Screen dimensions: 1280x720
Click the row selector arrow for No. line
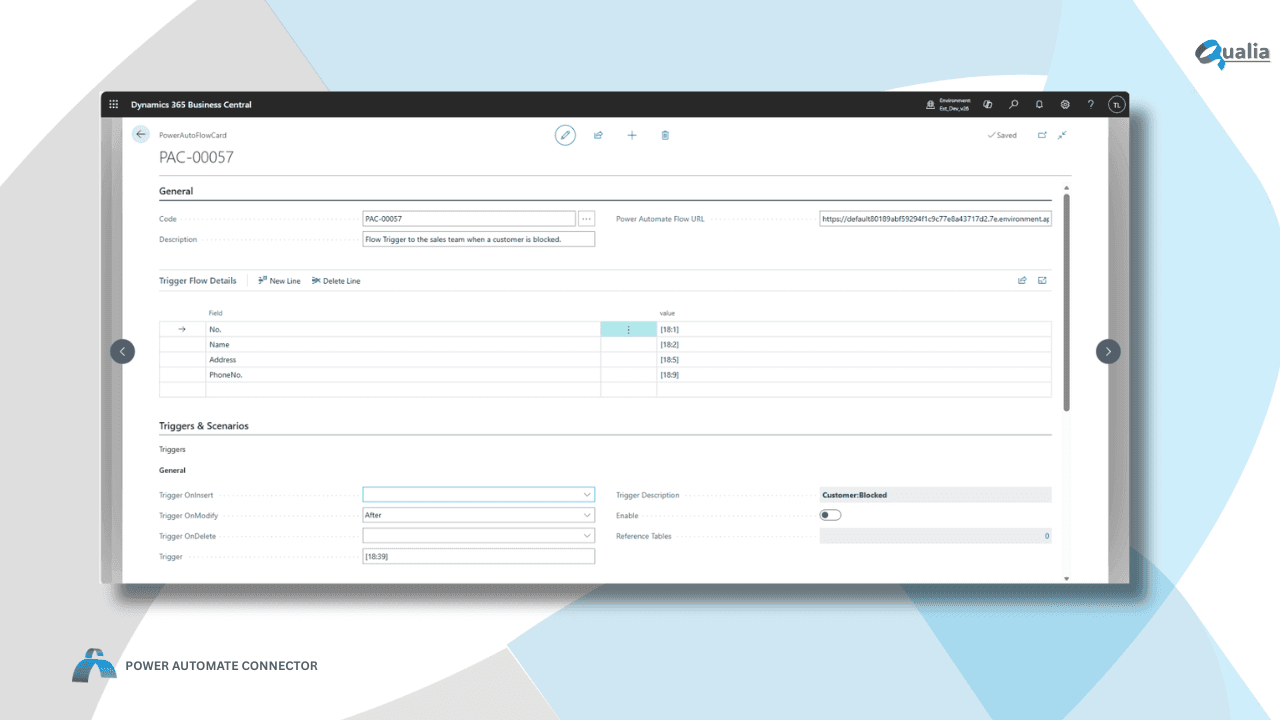click(182, 329)
